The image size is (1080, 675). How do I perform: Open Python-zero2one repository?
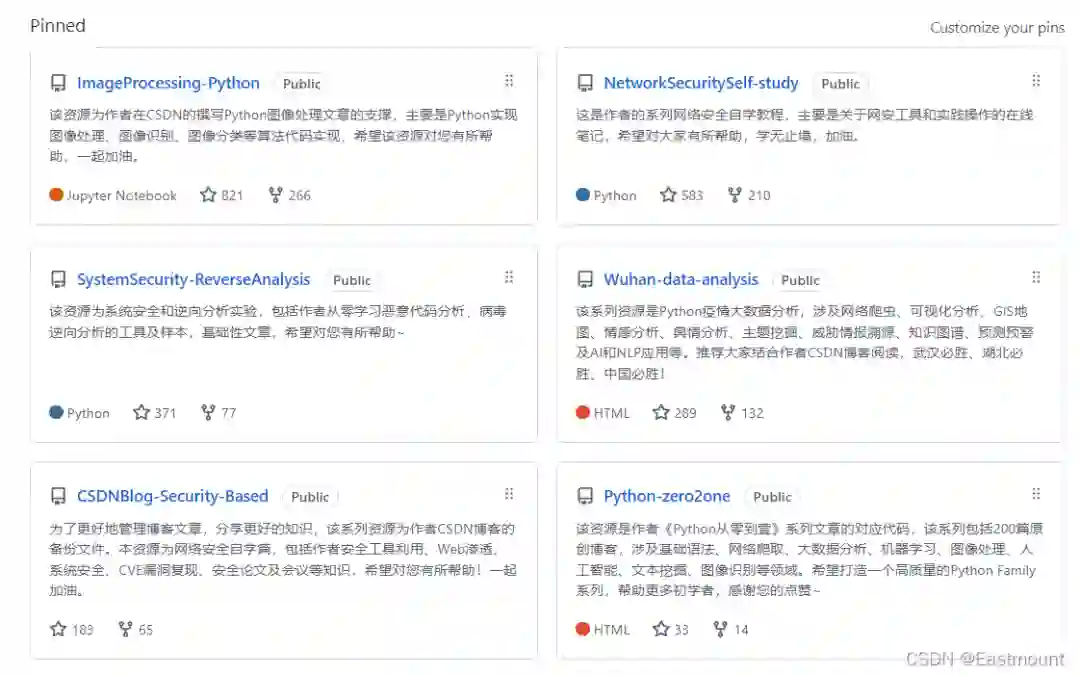tap(667, 497)
